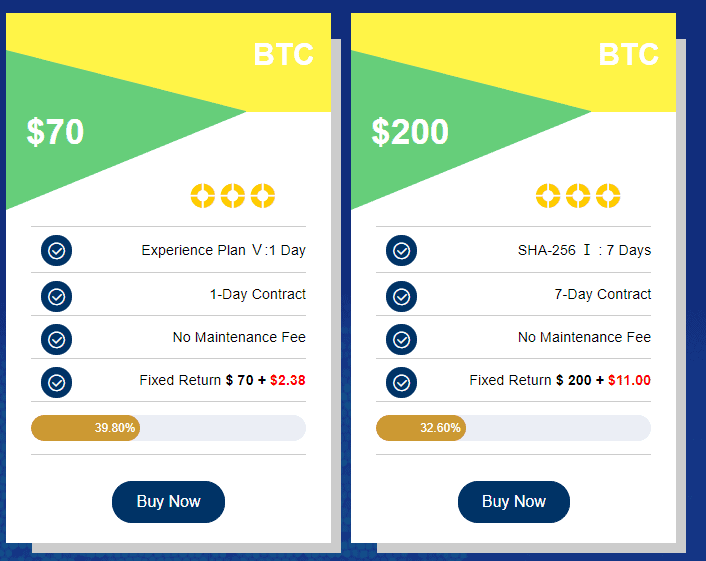Click the BTC heading on $70 card
The height and width of the screenshot is (561, 706).
tap(283, 54)
